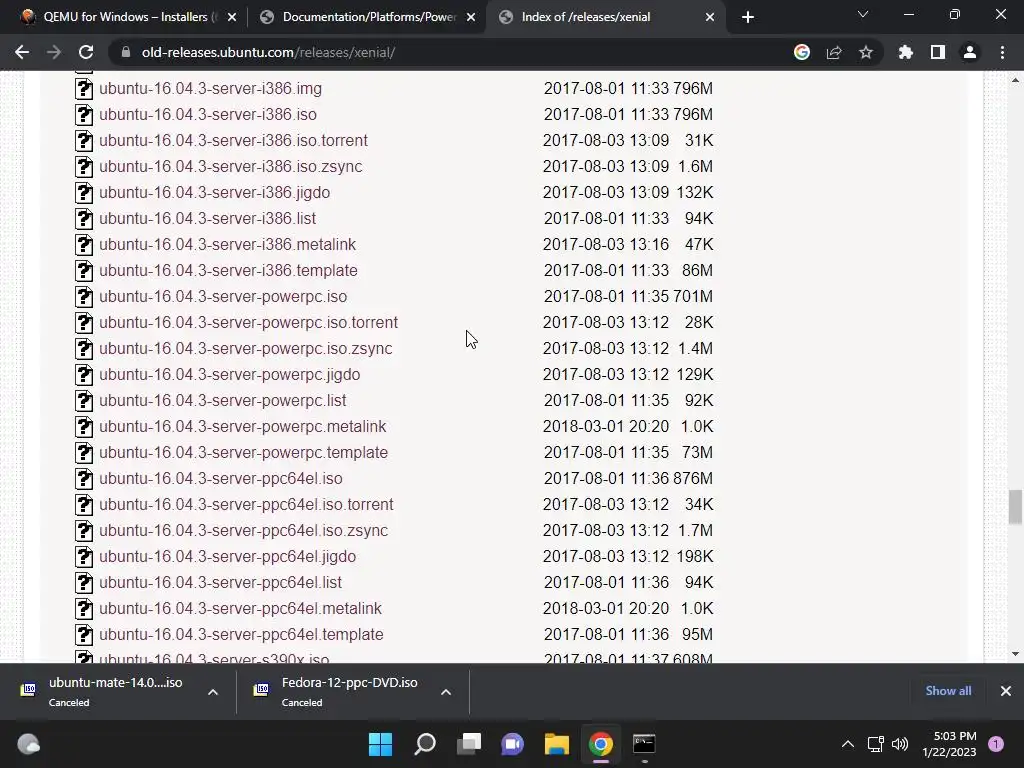This screenshot has height=768, width=1024.
Task: Open the Chrome profile menu
Action: pos(970,52)
